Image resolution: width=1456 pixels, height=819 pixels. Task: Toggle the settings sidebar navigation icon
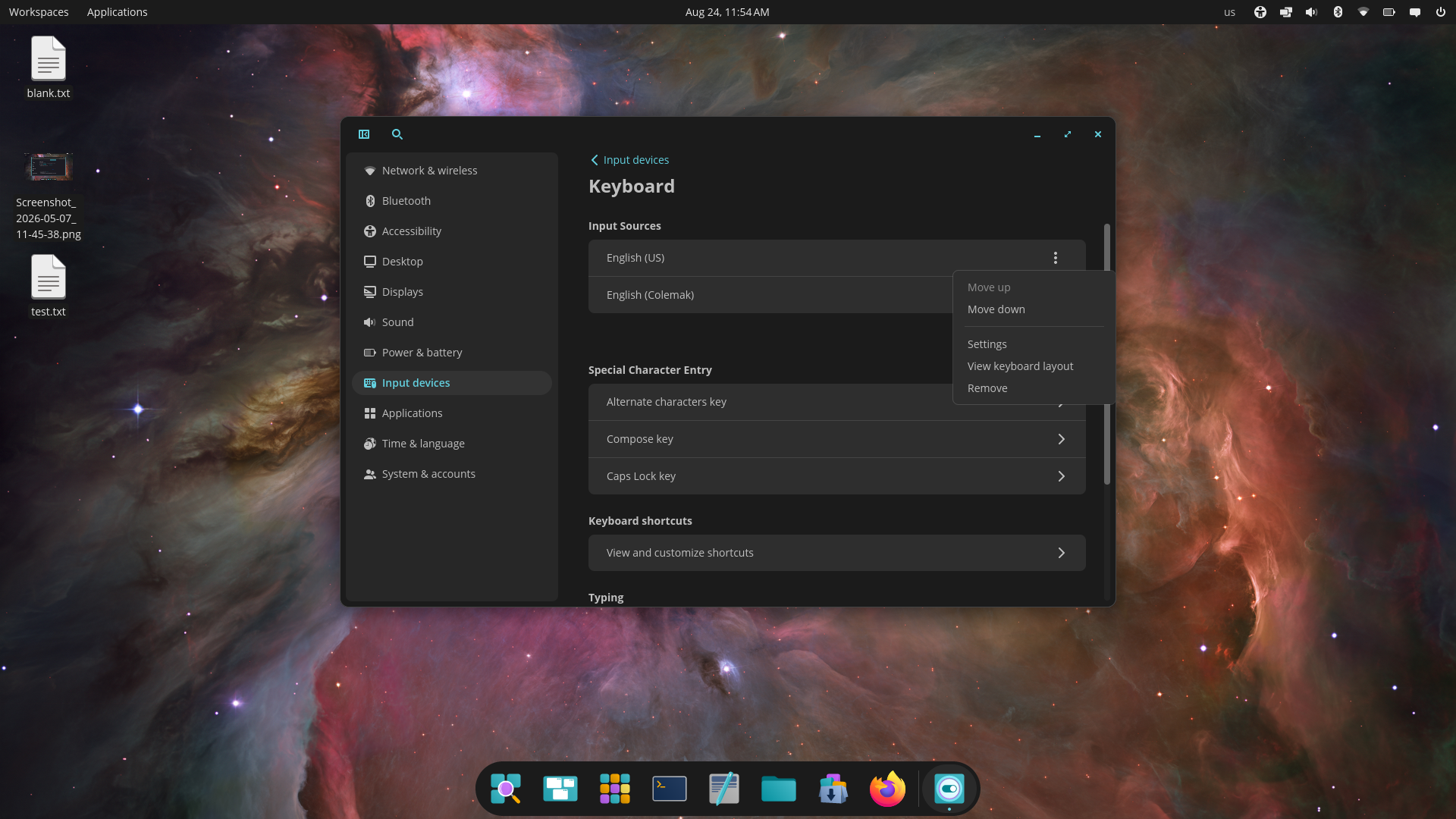tap(364, 134)
